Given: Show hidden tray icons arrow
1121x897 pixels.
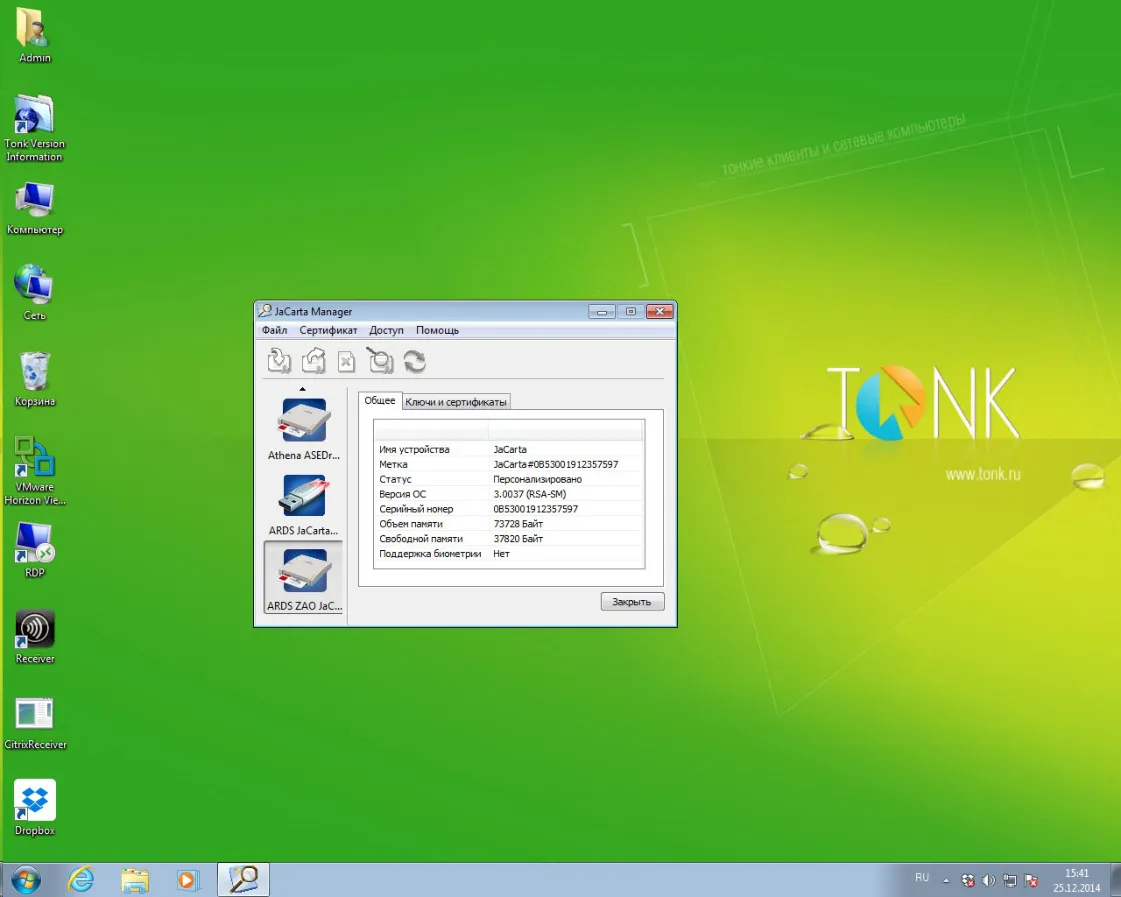Looking at the screenshot, I should pyautogui.click(x=946, y=881).
